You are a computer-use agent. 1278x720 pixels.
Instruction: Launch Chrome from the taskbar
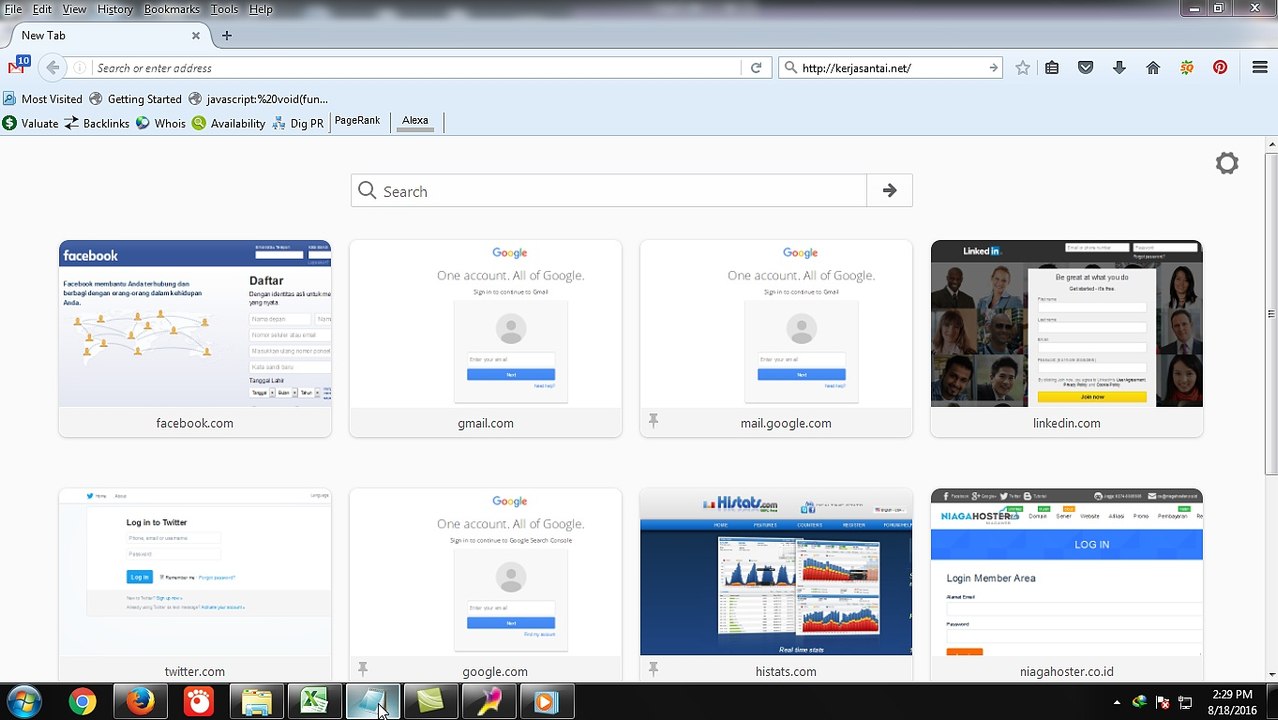[x=83, y=702]
